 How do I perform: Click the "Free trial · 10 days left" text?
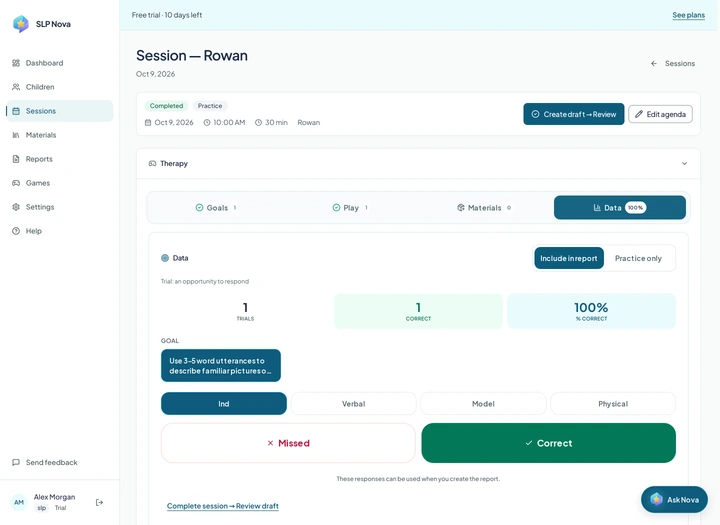coord(167,15)
